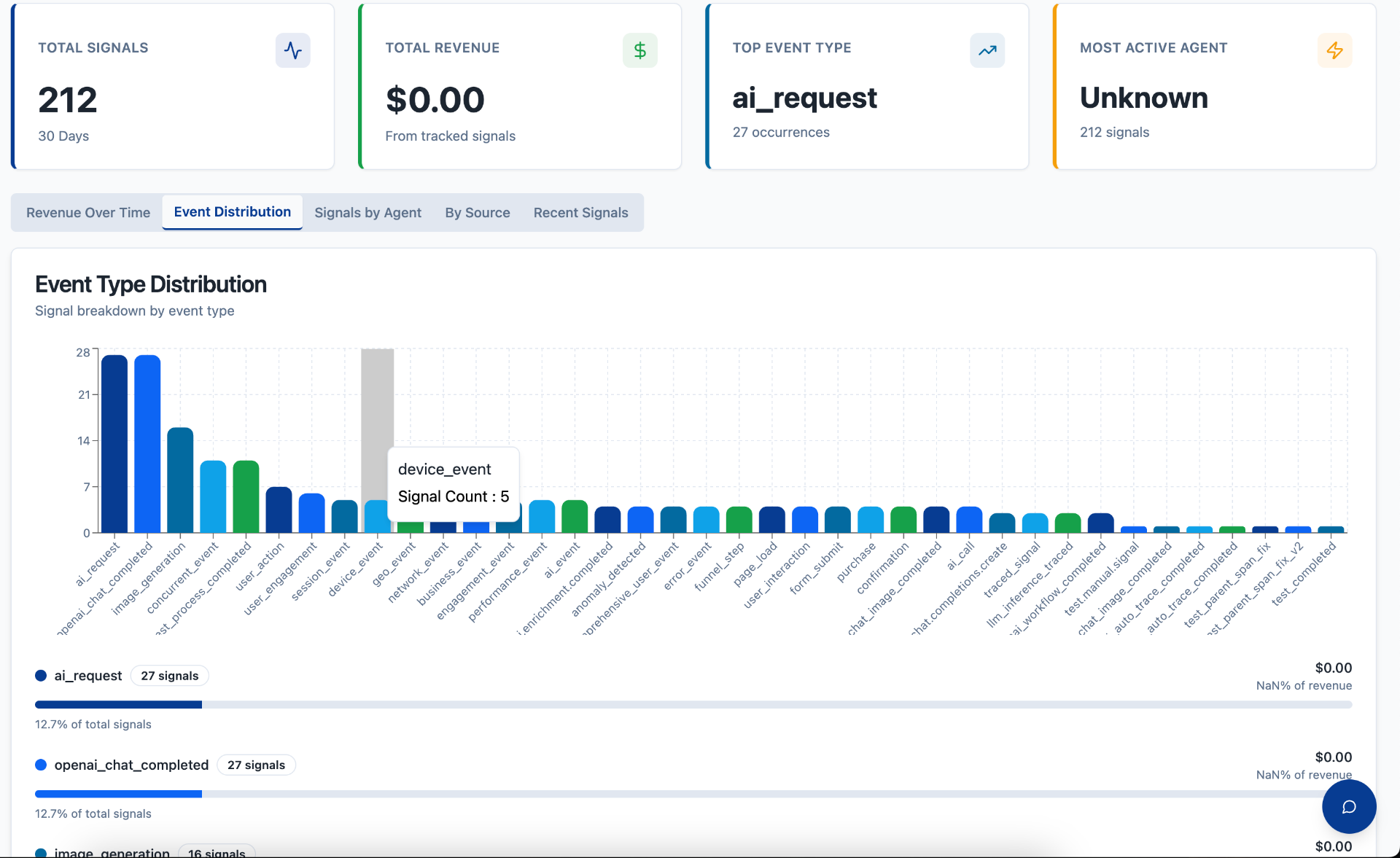Click the confirmation bar
Image resolution: width=1400 pixels, height=858 pixels.
(x=903, y=520)
